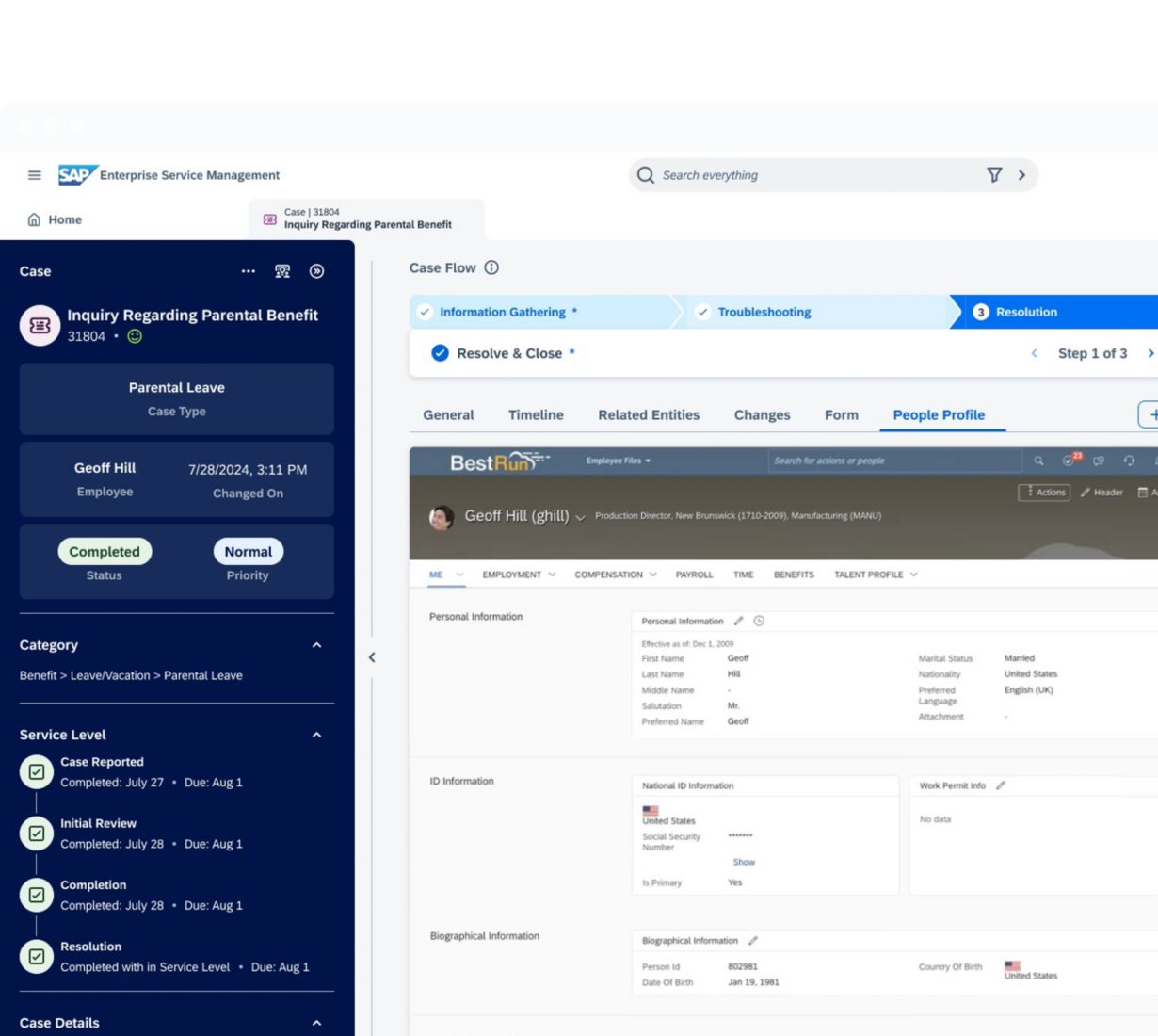Viewport: 1158px width, 1036px height.
Task: Open the case more options ellipsis
Action: 248,271
